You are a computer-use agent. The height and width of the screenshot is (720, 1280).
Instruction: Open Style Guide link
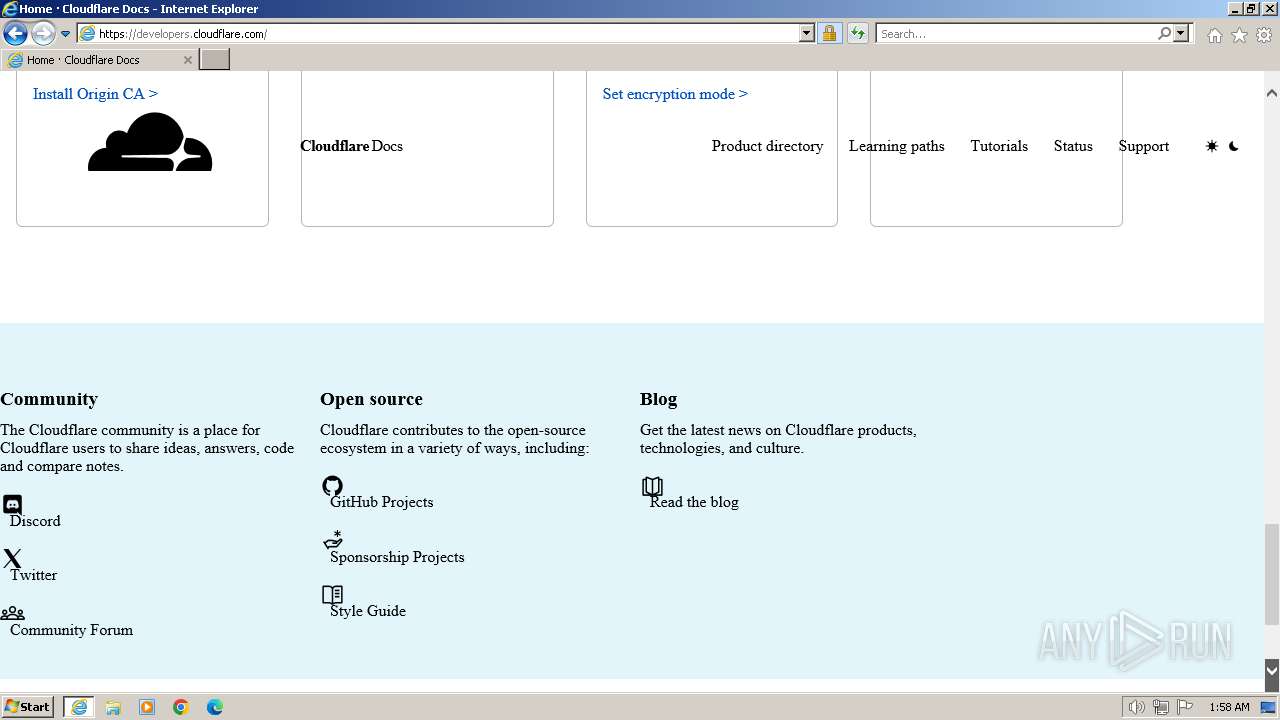[x=367, y=611]
